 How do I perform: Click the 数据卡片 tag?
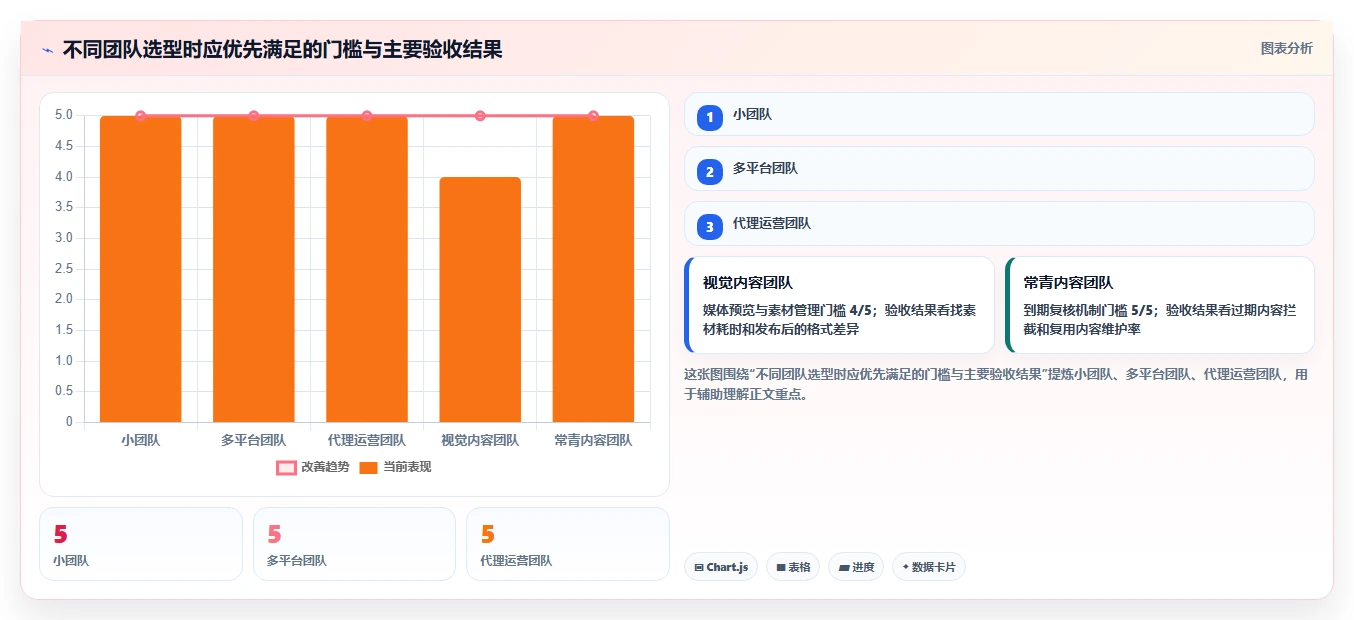[x=929, y=567]
